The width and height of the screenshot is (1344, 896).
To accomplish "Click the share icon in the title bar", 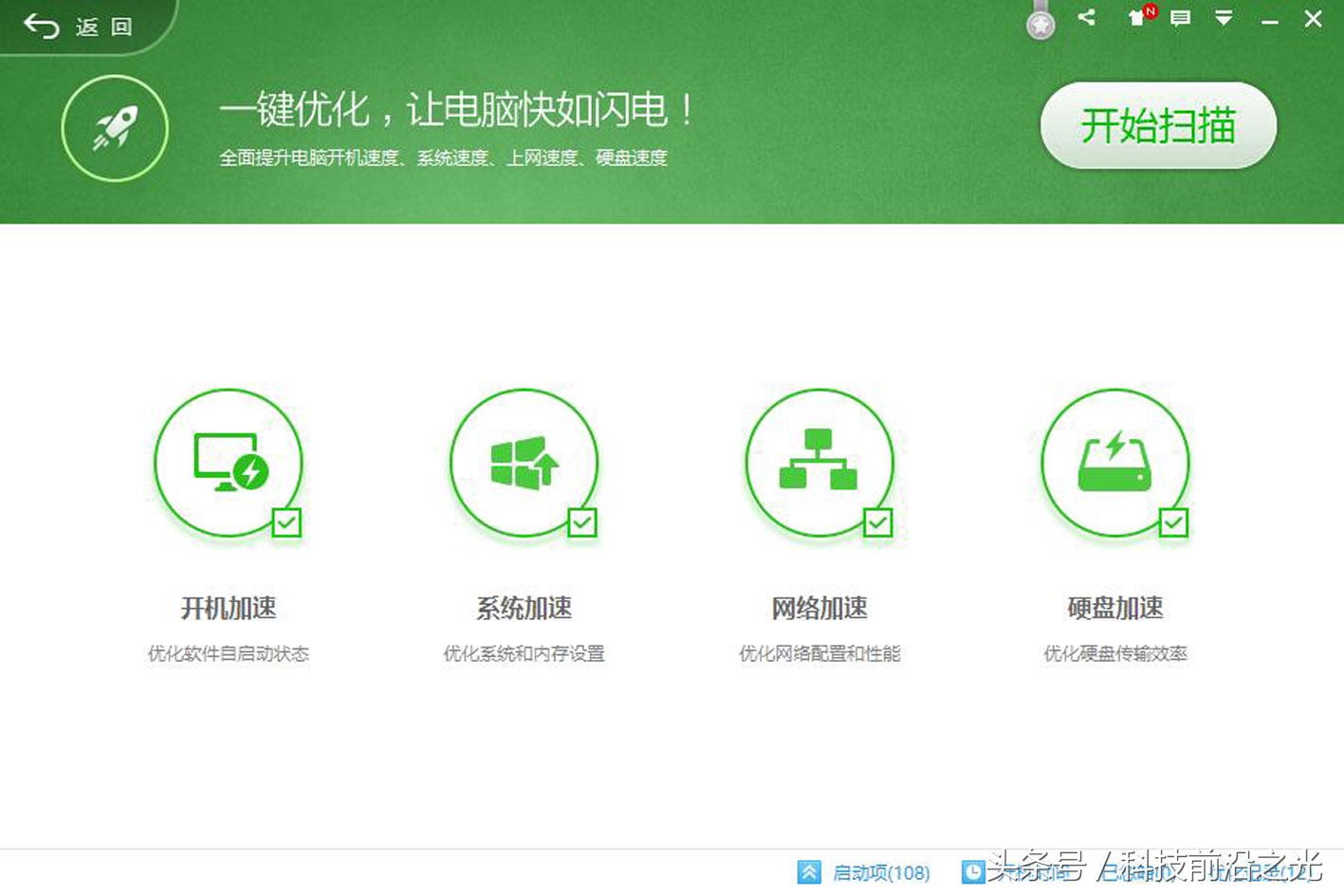I will (x=1086, y=17).
